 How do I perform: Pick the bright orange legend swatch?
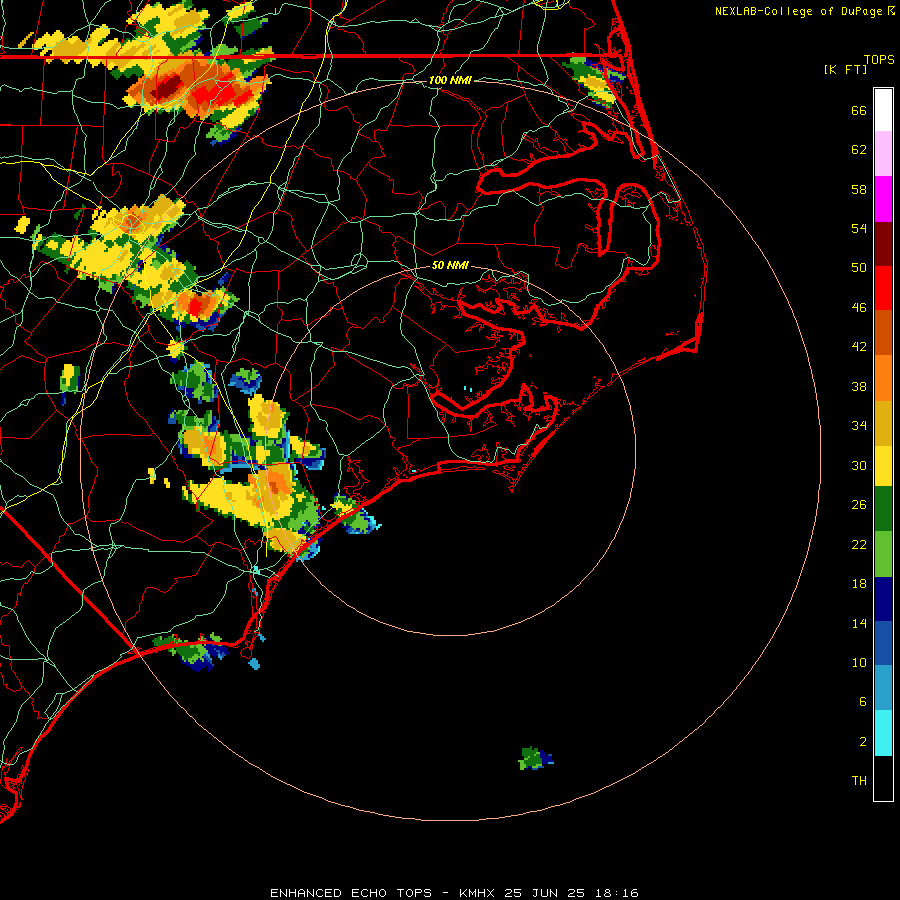[883, 378]
